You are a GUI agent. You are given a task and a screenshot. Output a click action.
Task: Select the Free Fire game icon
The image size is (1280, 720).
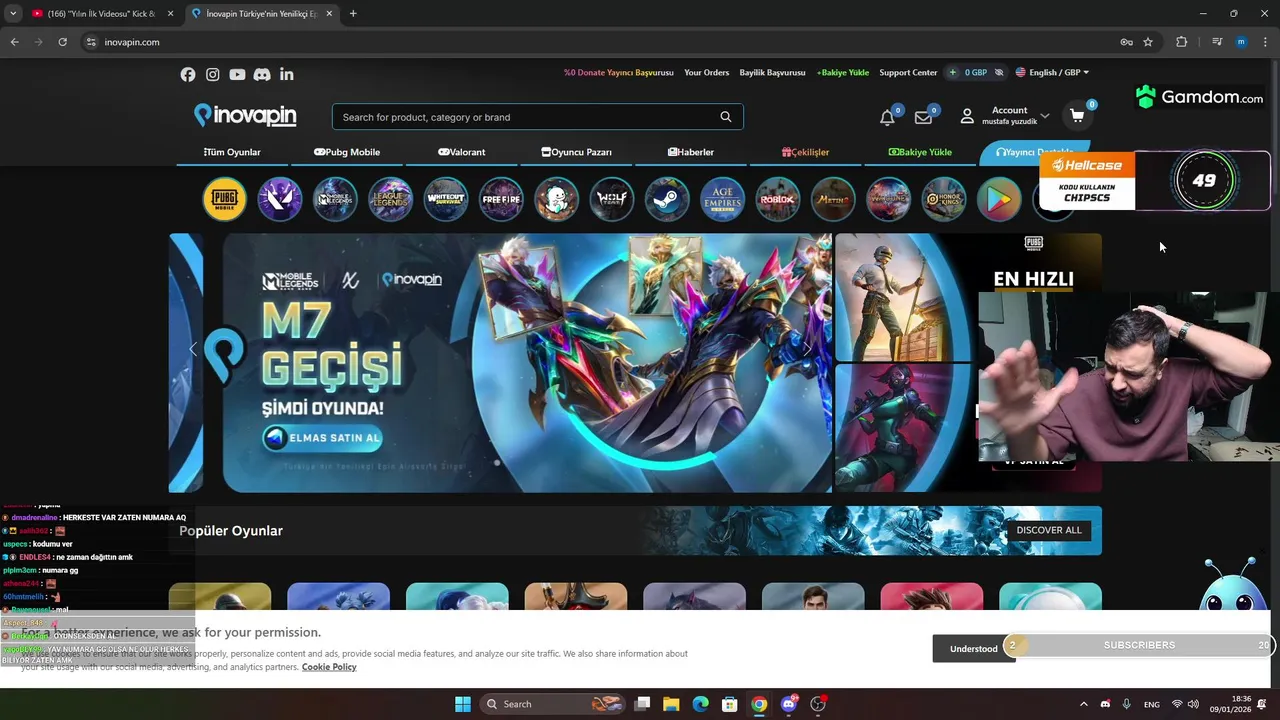coord(501,199)
